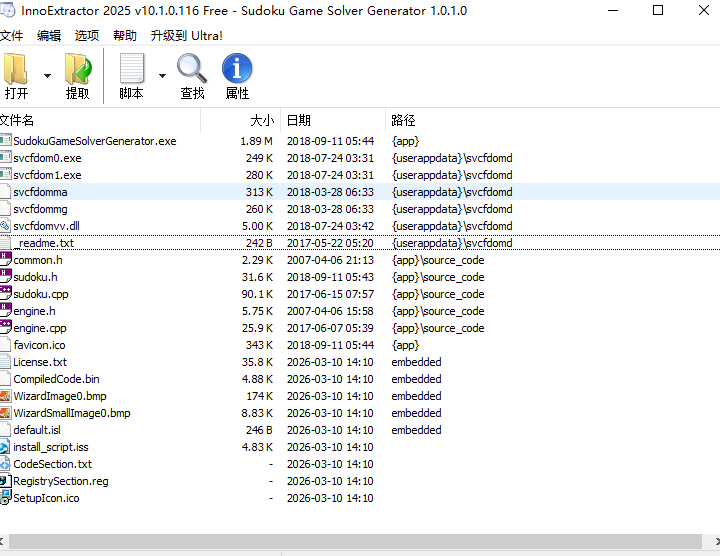Click the Extract (提取) toolbar icon
Screen dimensions: 720x556
77,70
